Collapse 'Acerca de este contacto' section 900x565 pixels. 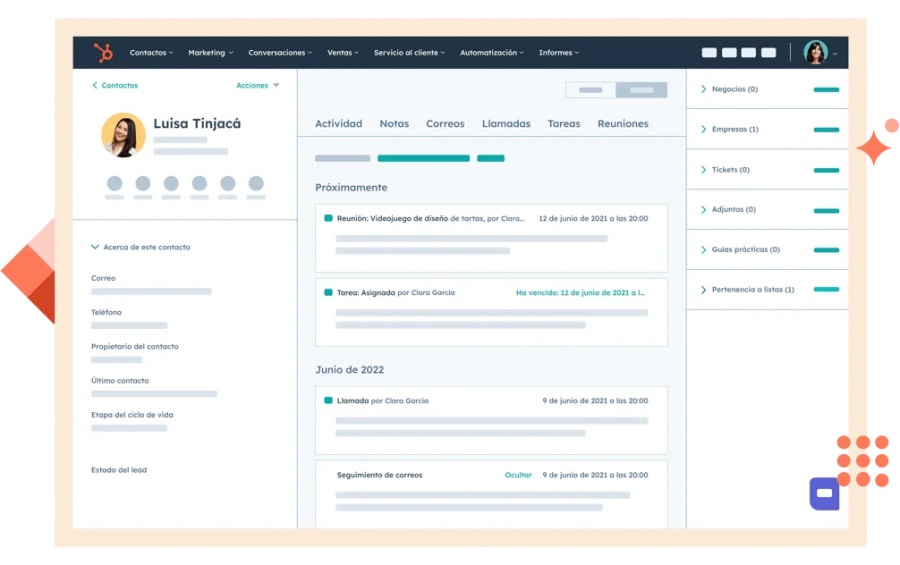(x=95, y=247)
